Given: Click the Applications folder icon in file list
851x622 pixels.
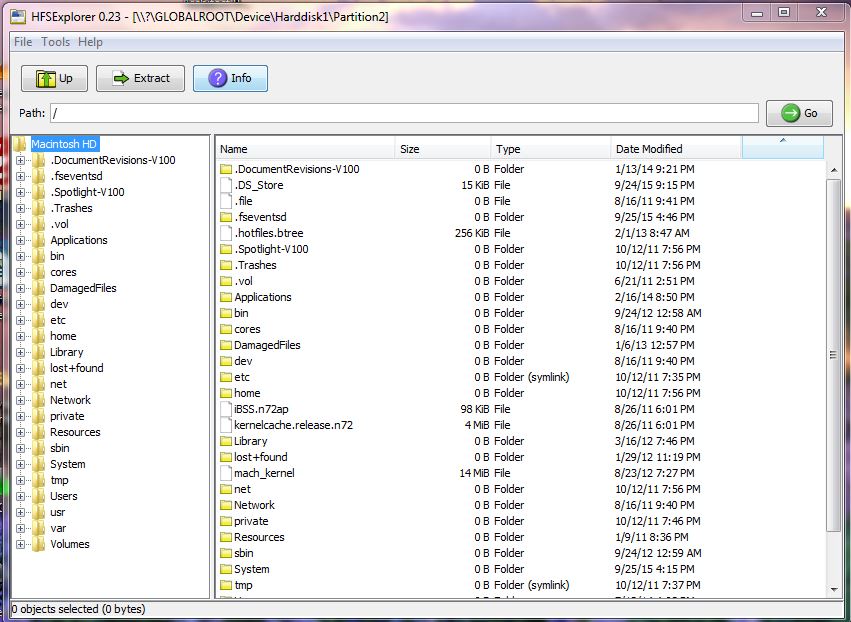Looking at the screenshot, I should coord(225,297).
